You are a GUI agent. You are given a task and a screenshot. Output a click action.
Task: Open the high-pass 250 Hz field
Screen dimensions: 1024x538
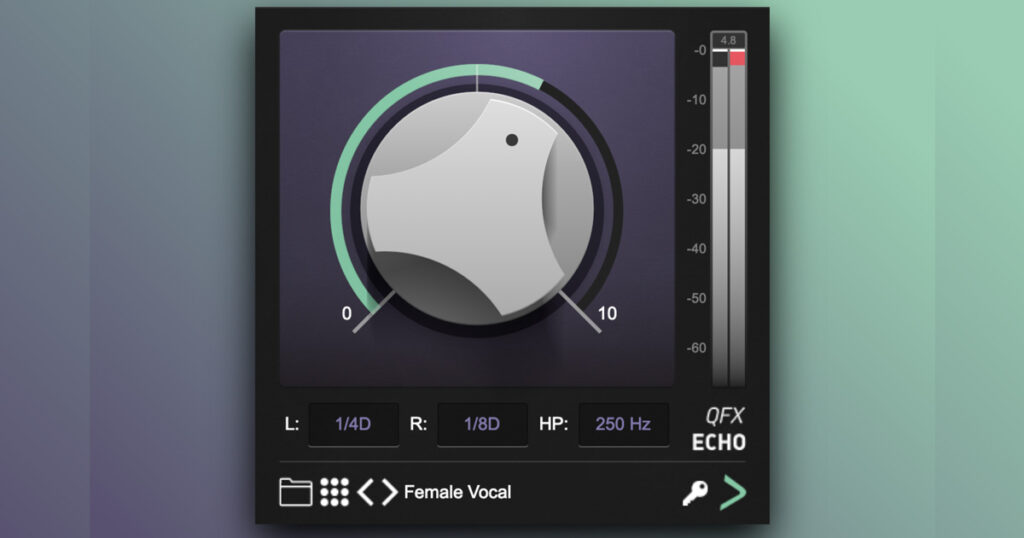623,424
